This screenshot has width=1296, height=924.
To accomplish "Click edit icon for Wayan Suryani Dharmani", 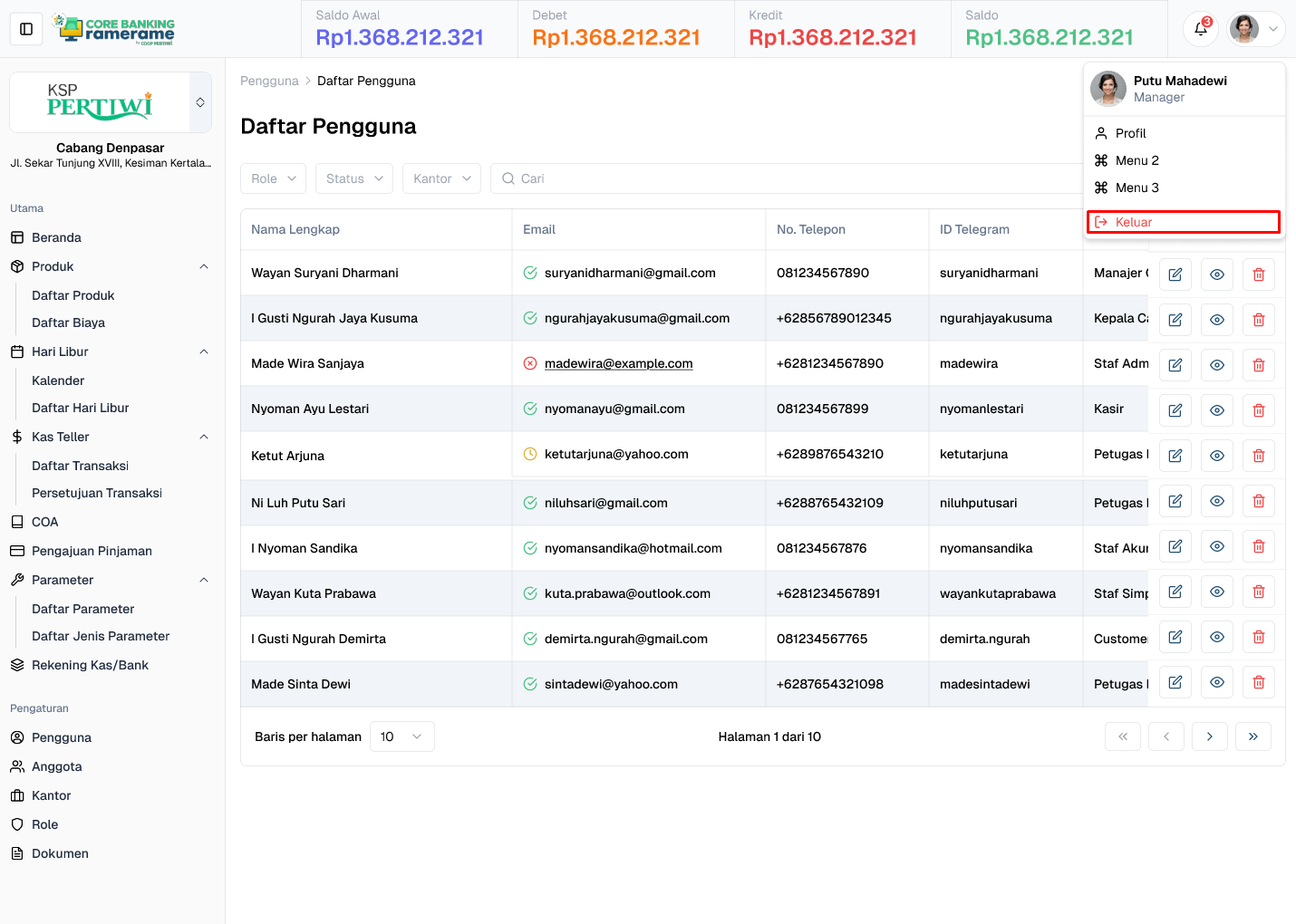I will point(1175,274).
